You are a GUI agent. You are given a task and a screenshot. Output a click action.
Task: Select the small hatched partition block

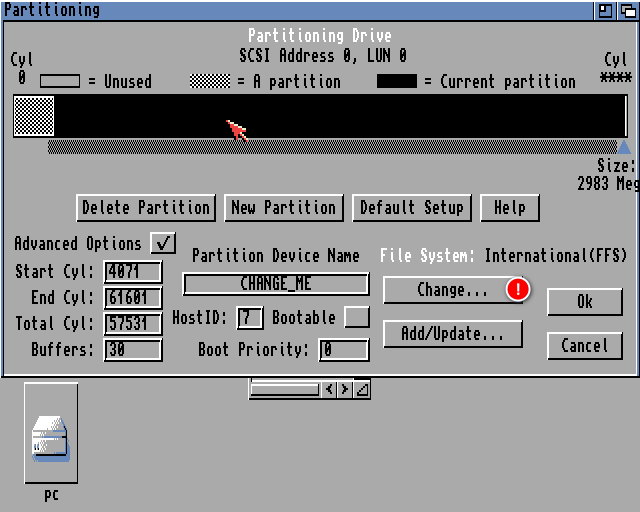[34, 116]
